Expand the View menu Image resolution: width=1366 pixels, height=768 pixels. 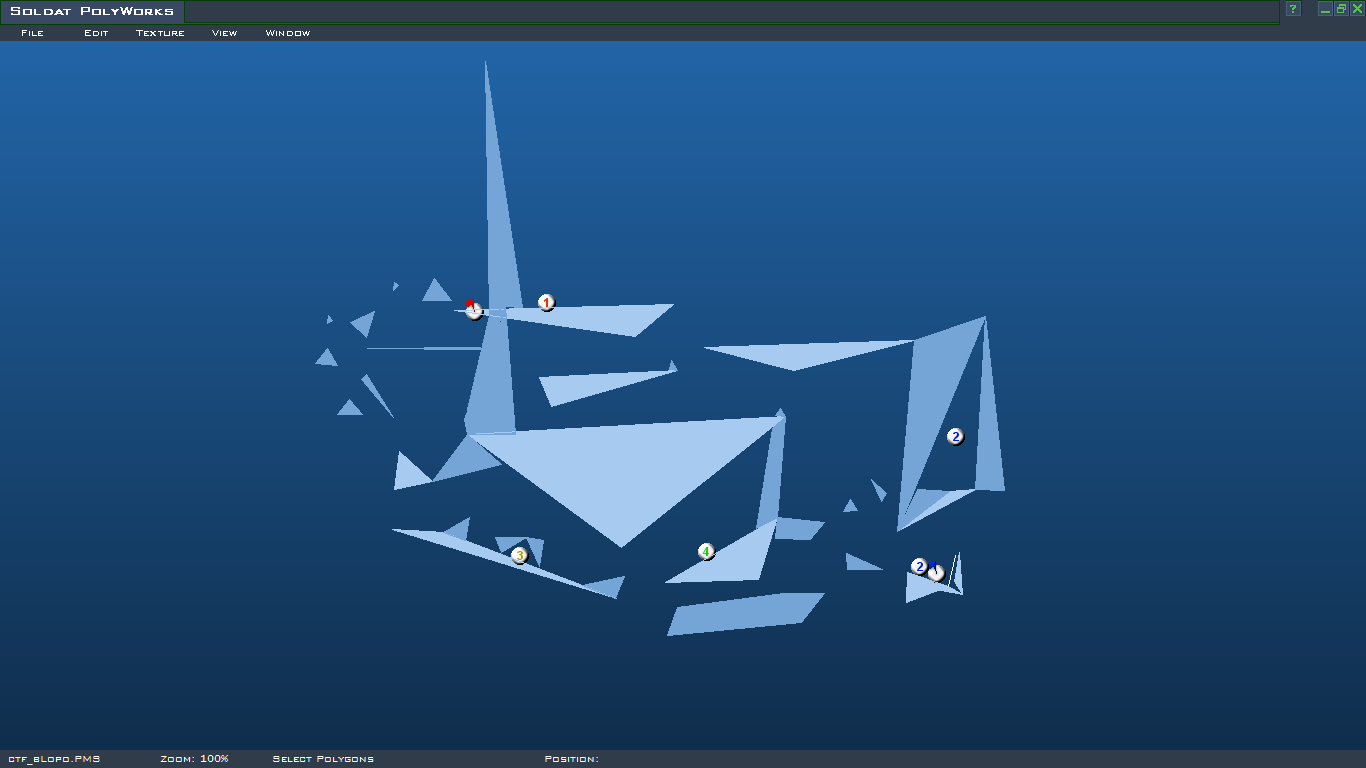pos(224,33)
